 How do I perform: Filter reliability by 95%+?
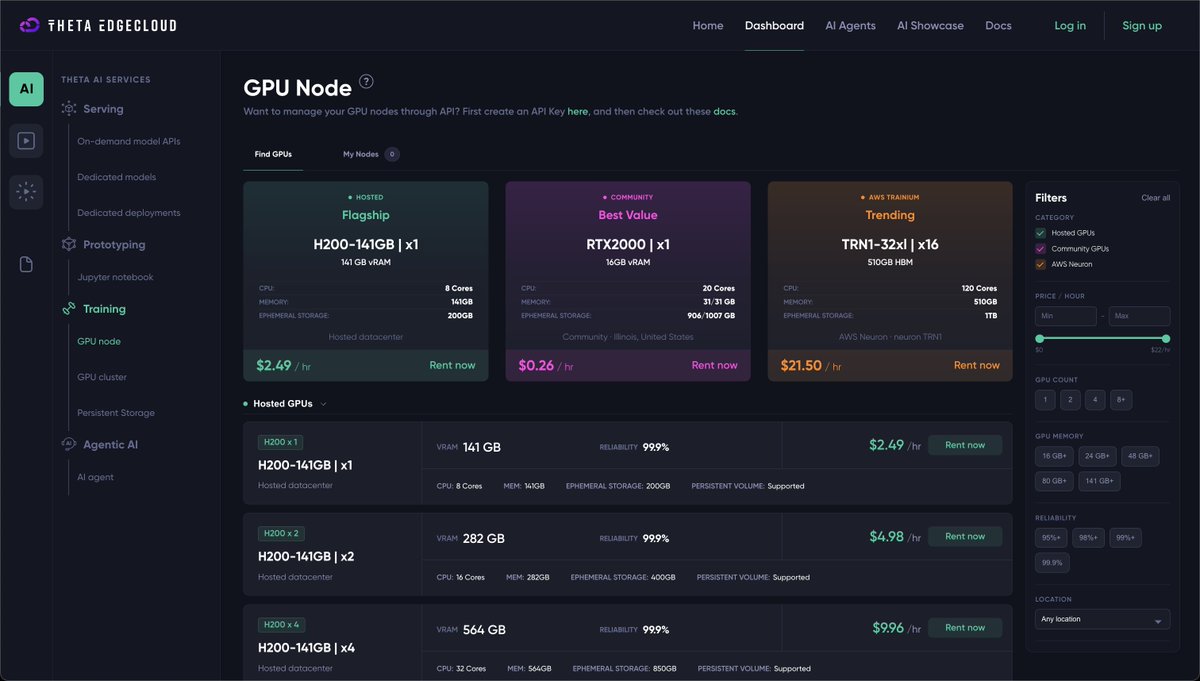coord(1051,538)
